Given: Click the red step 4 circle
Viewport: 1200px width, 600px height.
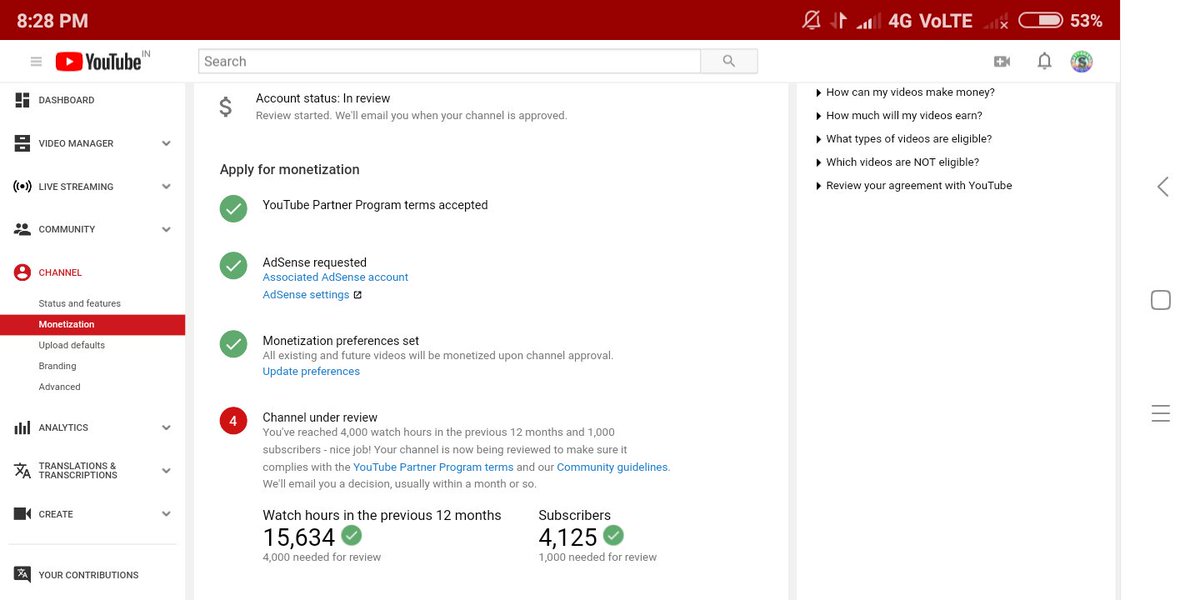Looking at the screenshot, I should (233, 421).
